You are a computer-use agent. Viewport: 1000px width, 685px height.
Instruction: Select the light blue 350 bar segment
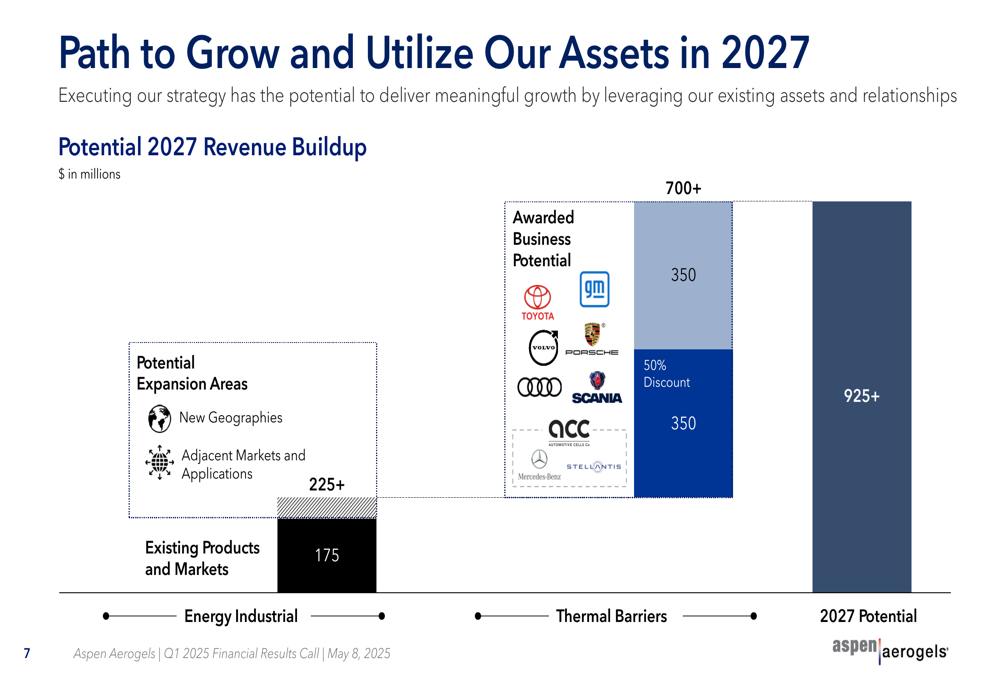683,276
